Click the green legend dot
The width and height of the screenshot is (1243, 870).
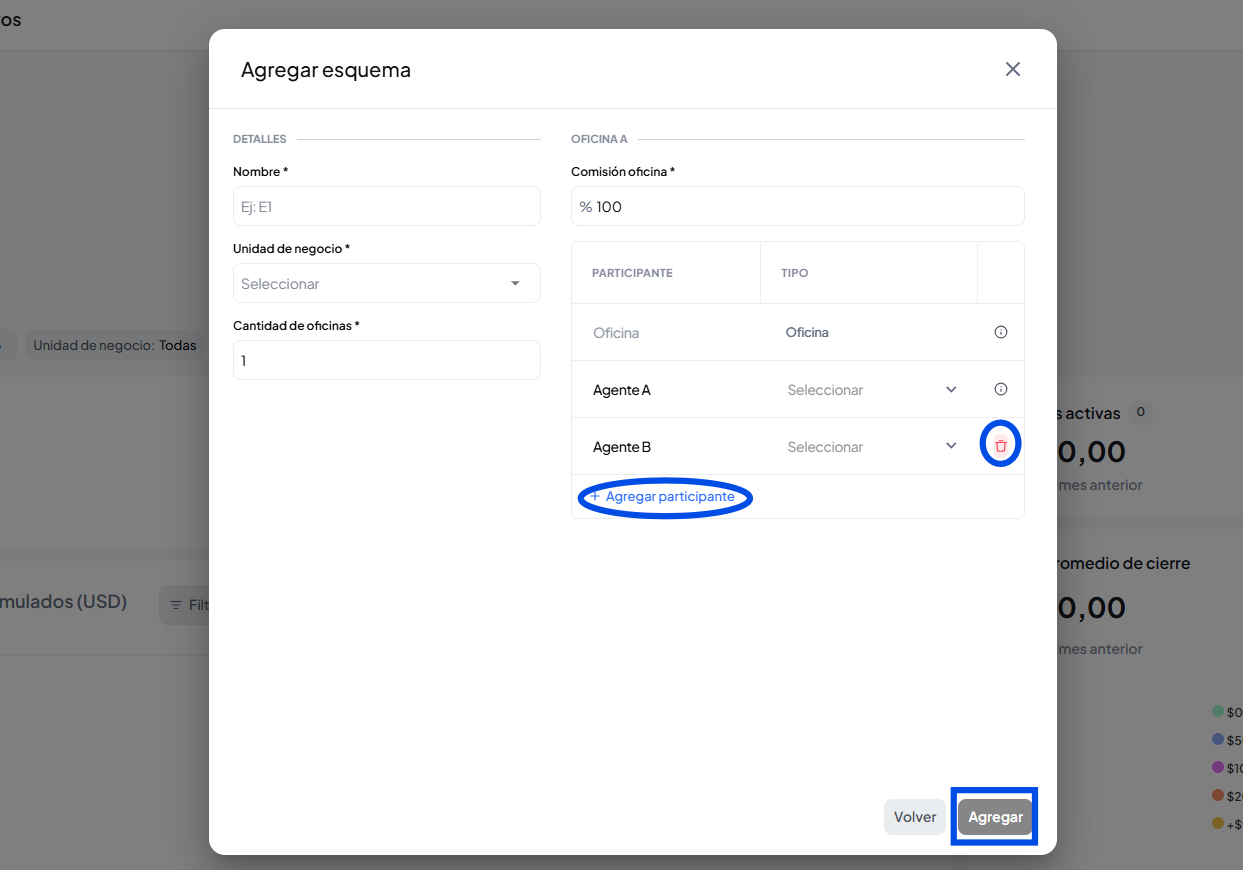[1218, 711]
